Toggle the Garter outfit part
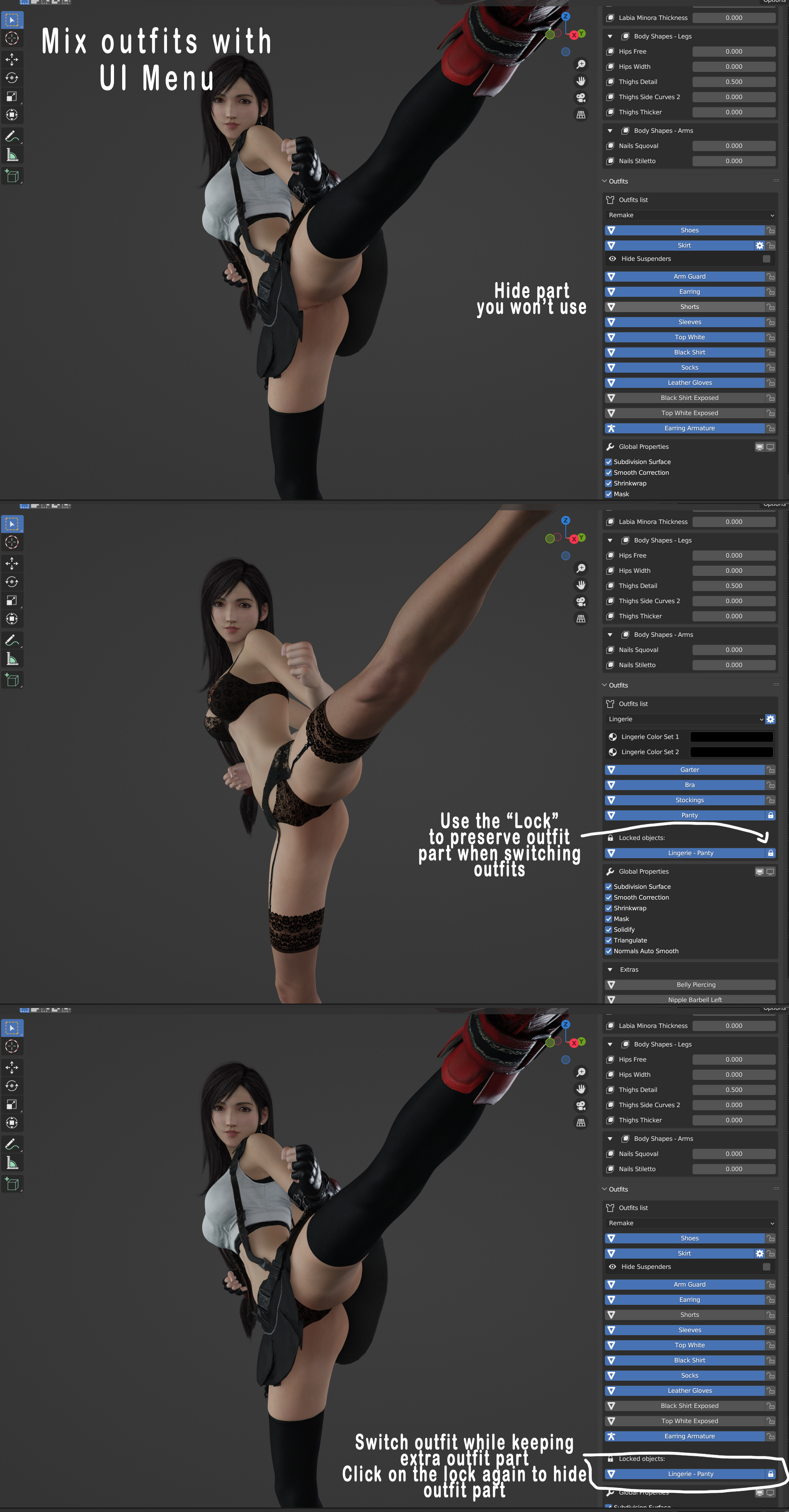The width and height of the screenshot is (789, 1512). point(685,769)
